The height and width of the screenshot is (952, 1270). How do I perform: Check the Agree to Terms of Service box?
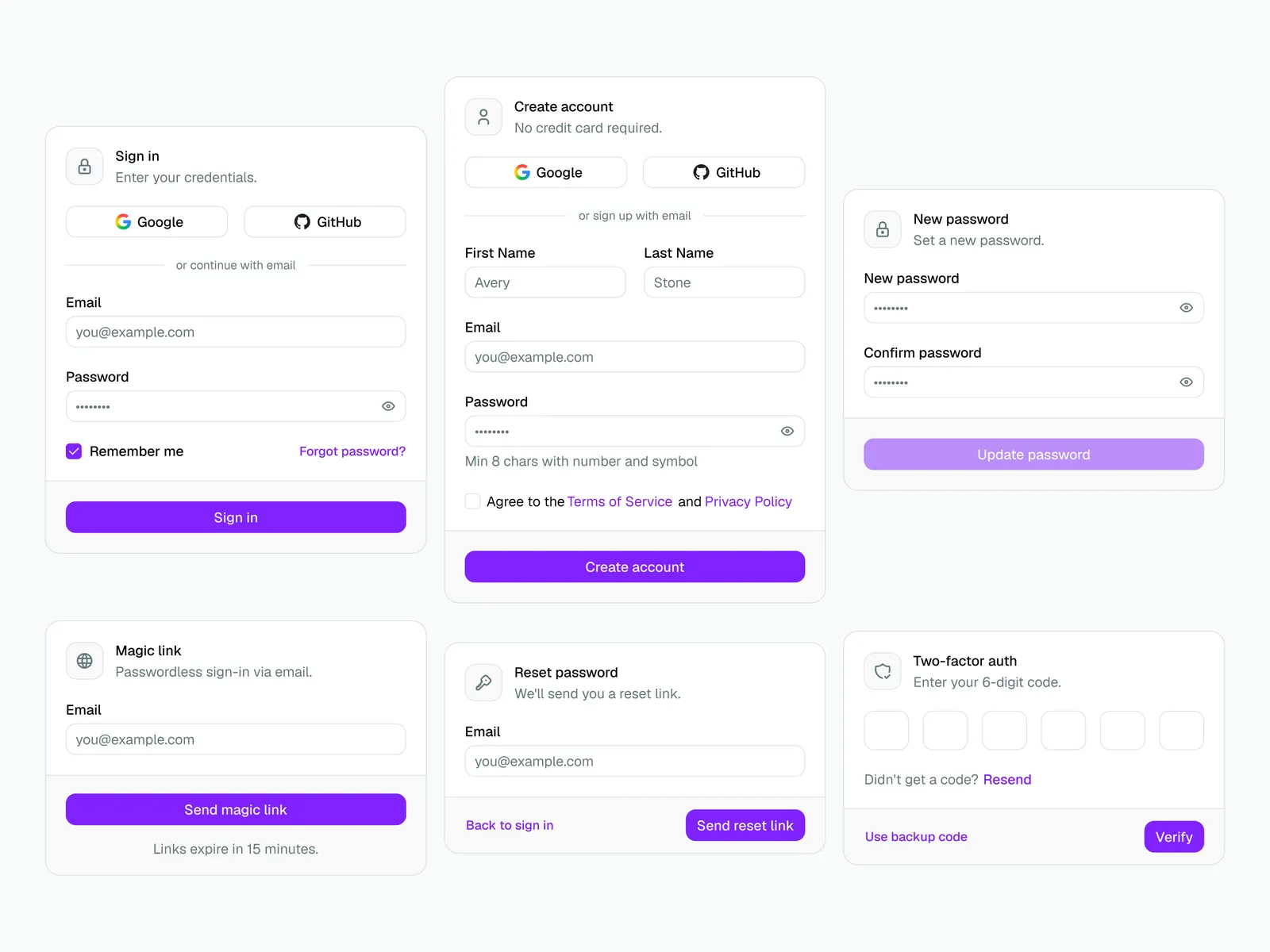tap(473, 501)
